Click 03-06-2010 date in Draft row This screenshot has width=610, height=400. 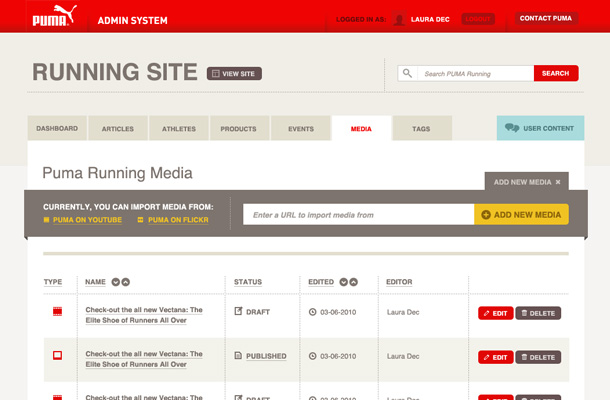(338, 312)
